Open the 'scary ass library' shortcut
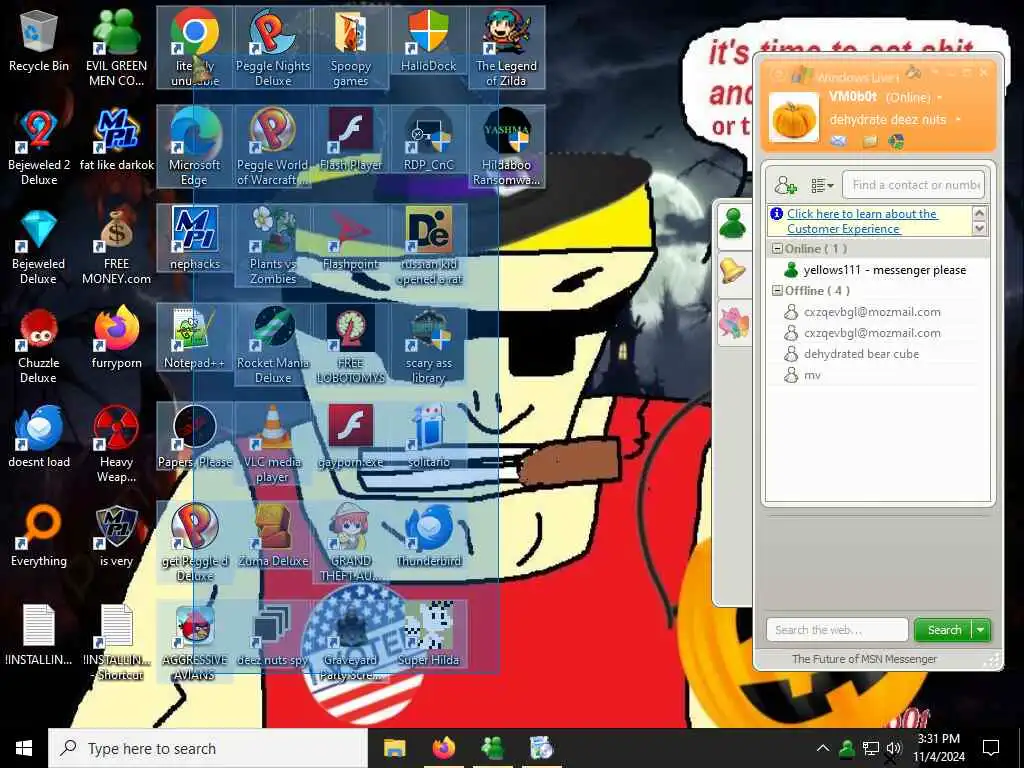This screenshot has height=768, width=1024. [x=428, y=345]
